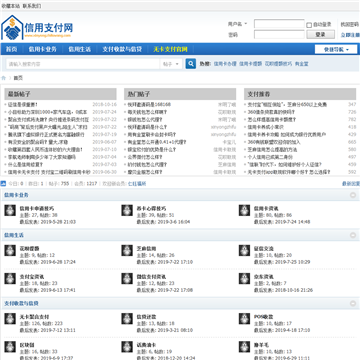360x360 pixels.
Task: Click the 立即注册 register link
Action: tap(350, 35)
